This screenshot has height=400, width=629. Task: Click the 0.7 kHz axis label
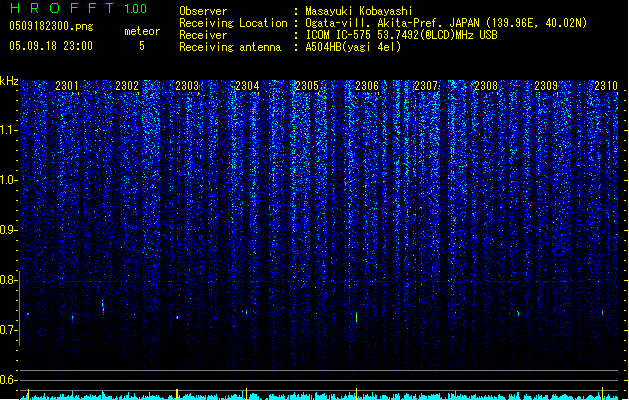tap(9, 330)
